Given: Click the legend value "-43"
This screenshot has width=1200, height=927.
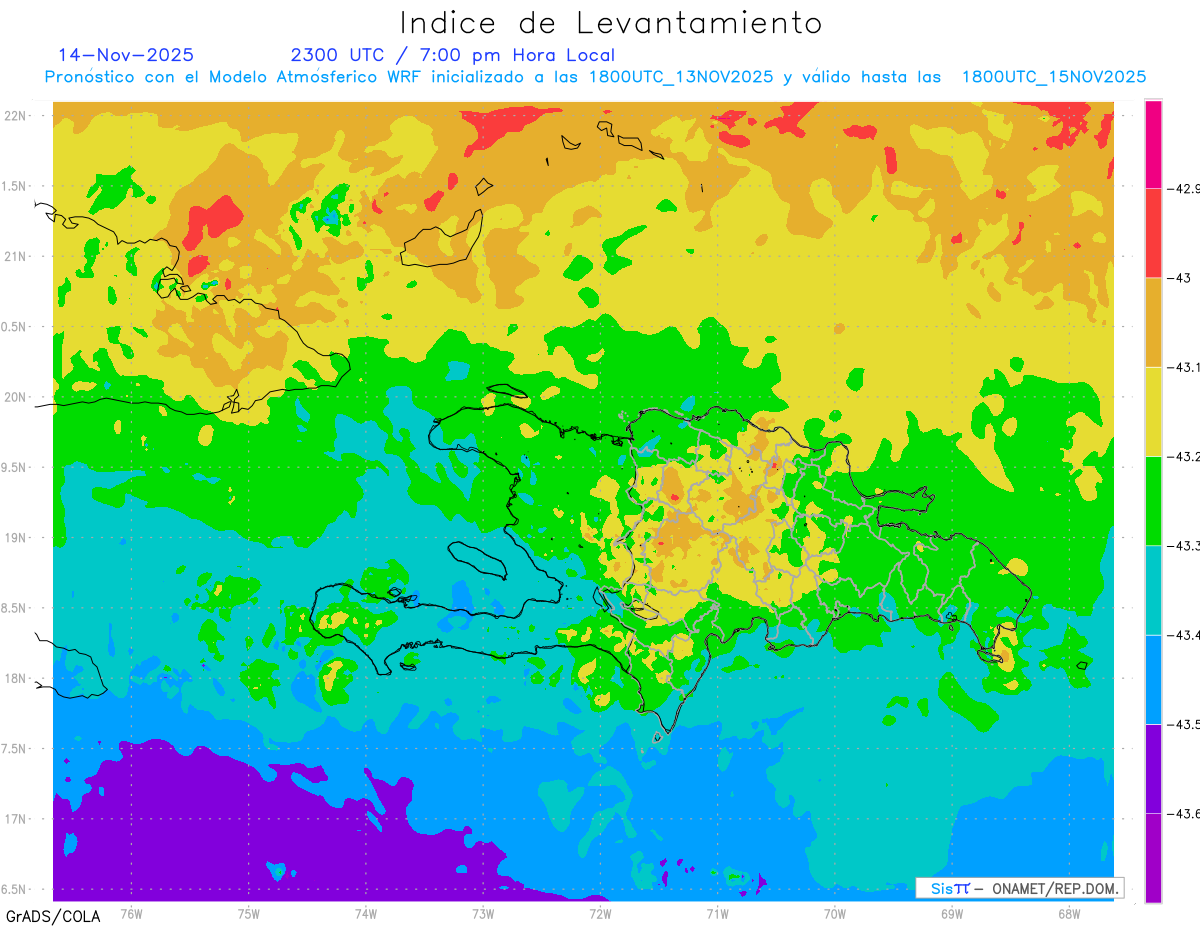Looking at the screenshot, I should tap(1177, 278).
